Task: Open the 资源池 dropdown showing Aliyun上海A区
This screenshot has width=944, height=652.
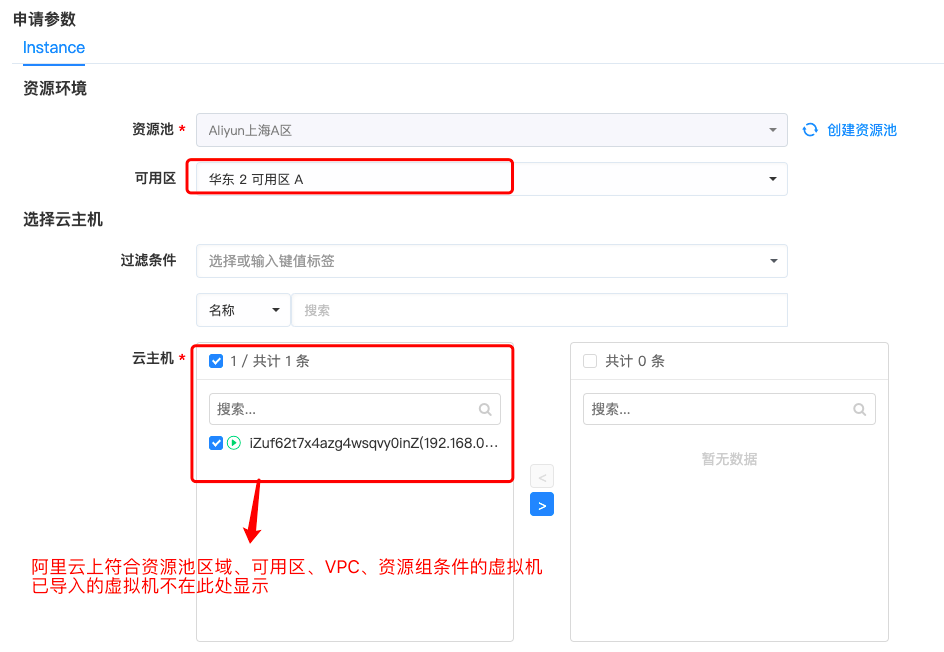Action: coord(491,129)
